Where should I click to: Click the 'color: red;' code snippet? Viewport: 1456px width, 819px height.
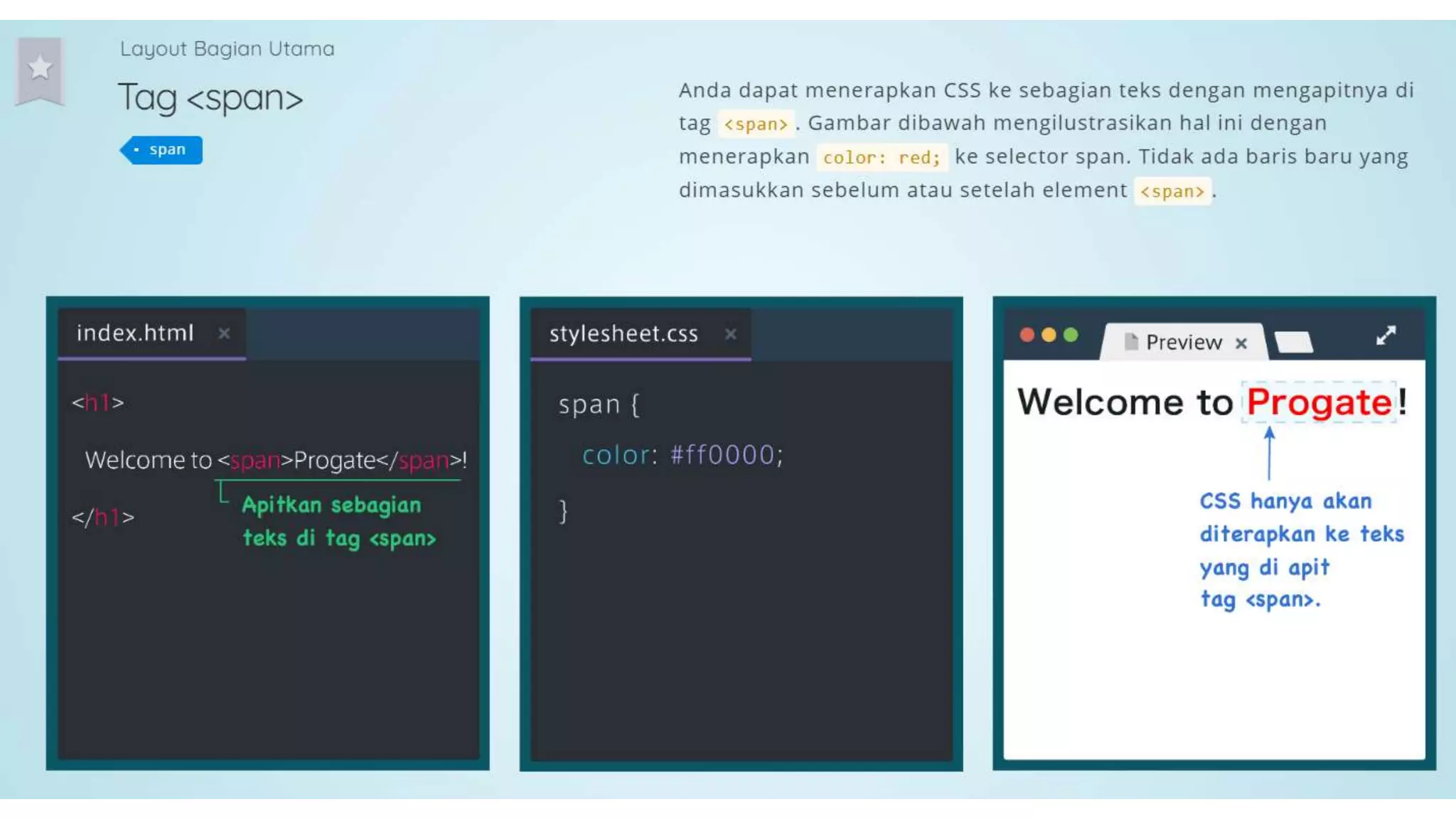click(x=882, y=157)
